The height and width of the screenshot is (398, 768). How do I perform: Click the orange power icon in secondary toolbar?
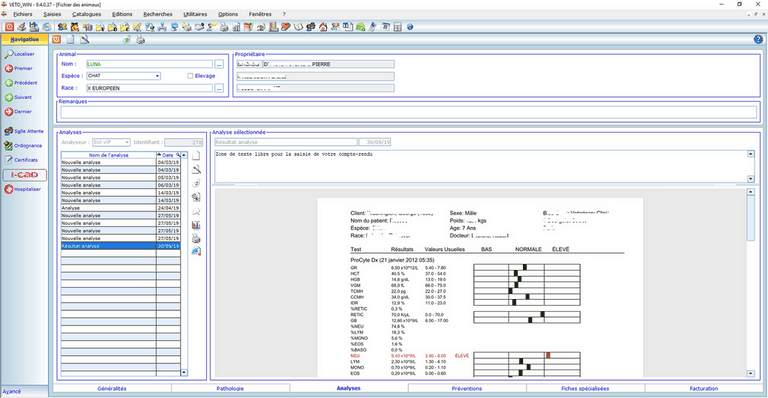click(x=57, y=40)
